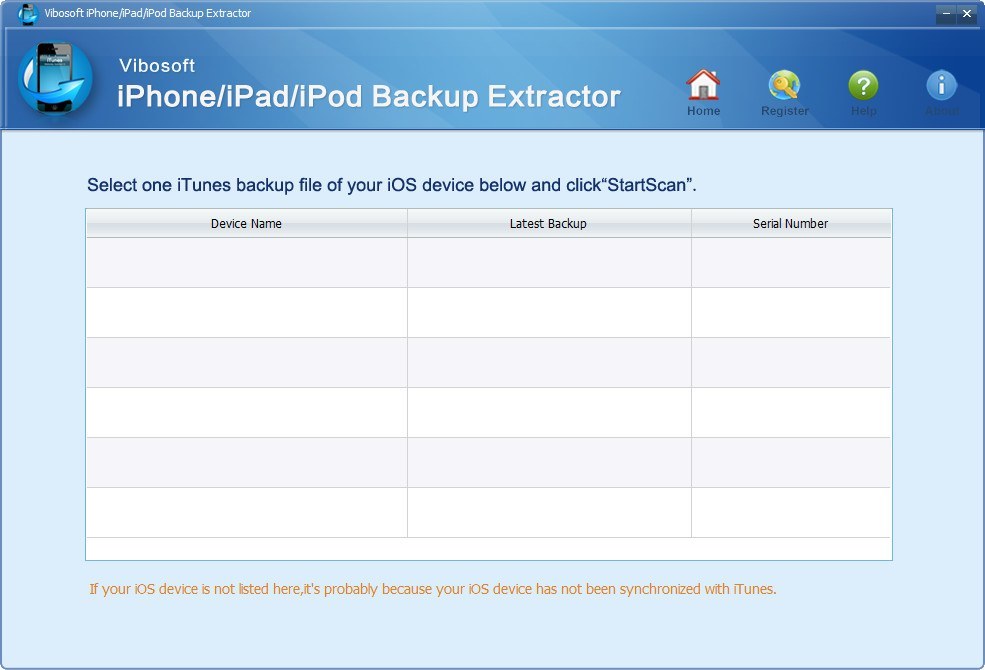Screen dimensions: 985x670
Task: Click the Vibosoft app logo in header
Action: click(x=55, y=79)
